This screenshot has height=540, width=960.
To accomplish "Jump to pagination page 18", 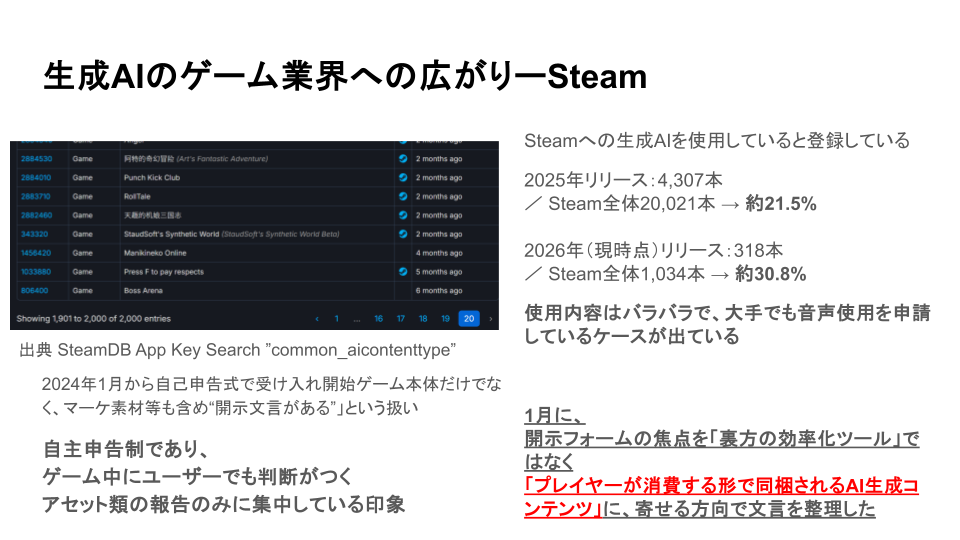I will (x=423, y=319).
